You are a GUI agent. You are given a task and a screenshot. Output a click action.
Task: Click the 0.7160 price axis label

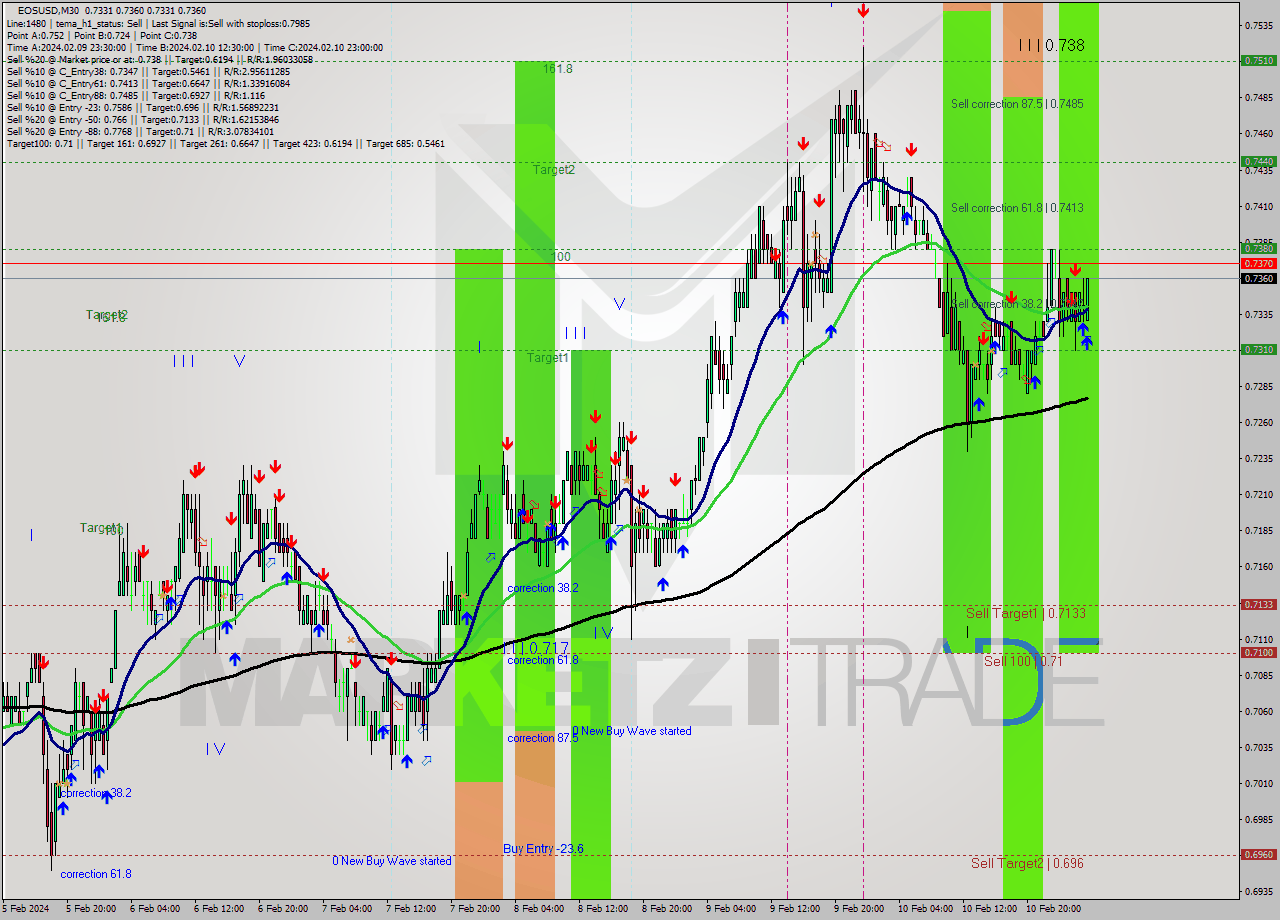(x=1257, y=566)
